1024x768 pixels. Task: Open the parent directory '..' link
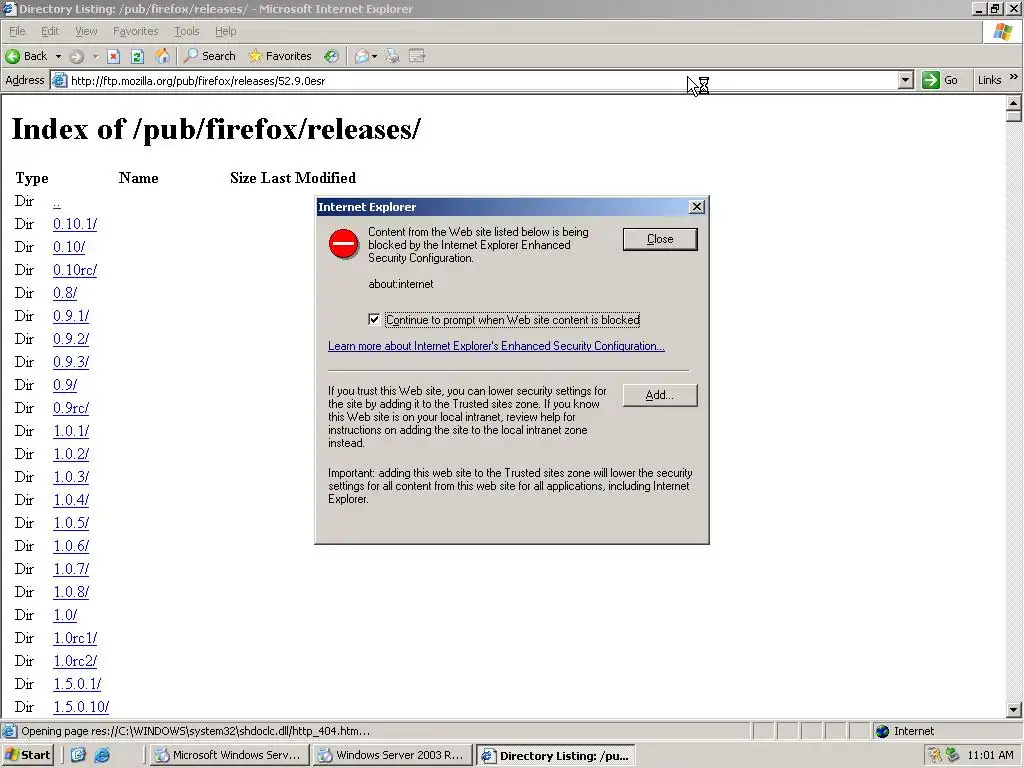click(57, 202)
